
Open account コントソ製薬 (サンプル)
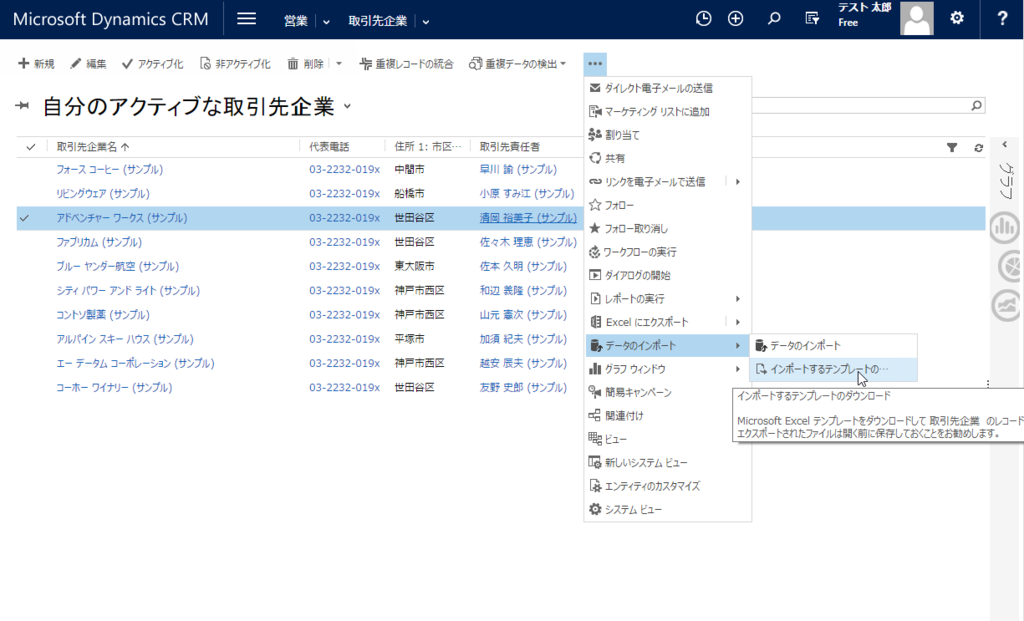tap(103, 315)
